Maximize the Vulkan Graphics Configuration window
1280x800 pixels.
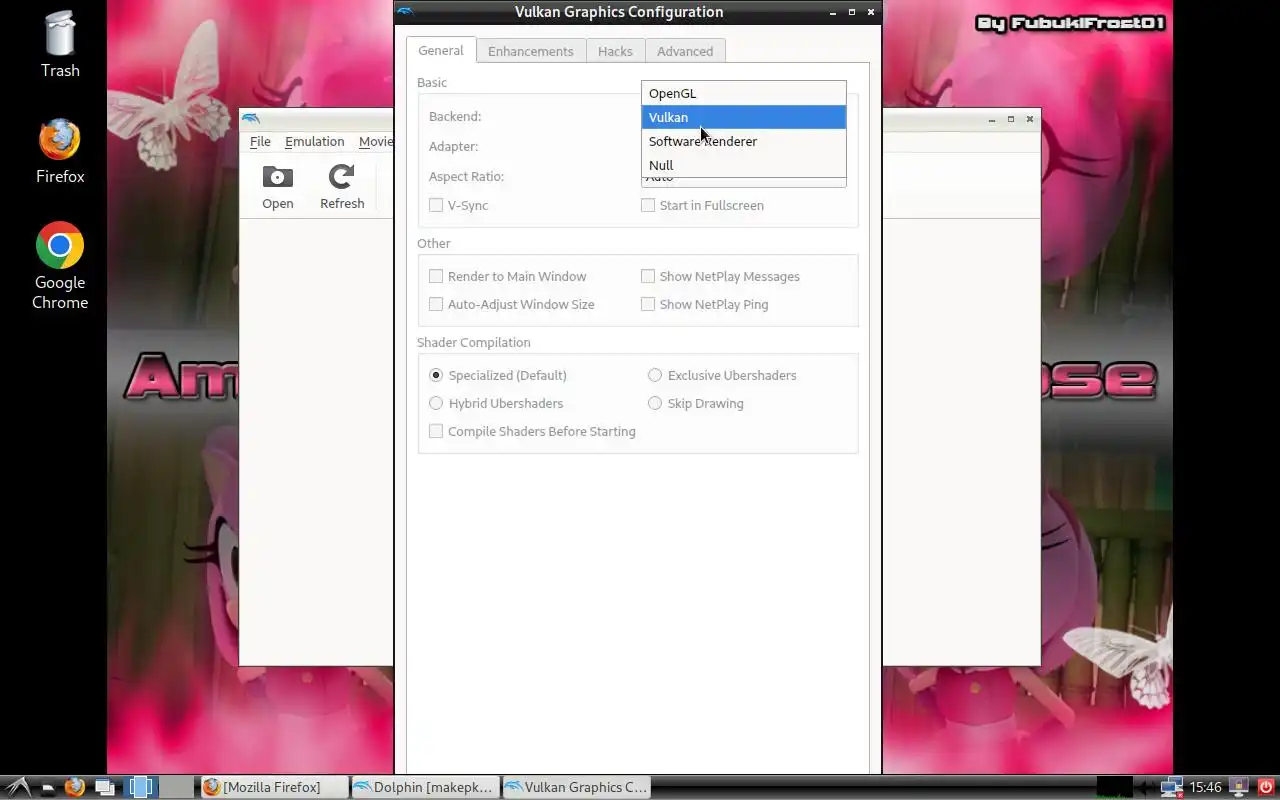point(852,12)
